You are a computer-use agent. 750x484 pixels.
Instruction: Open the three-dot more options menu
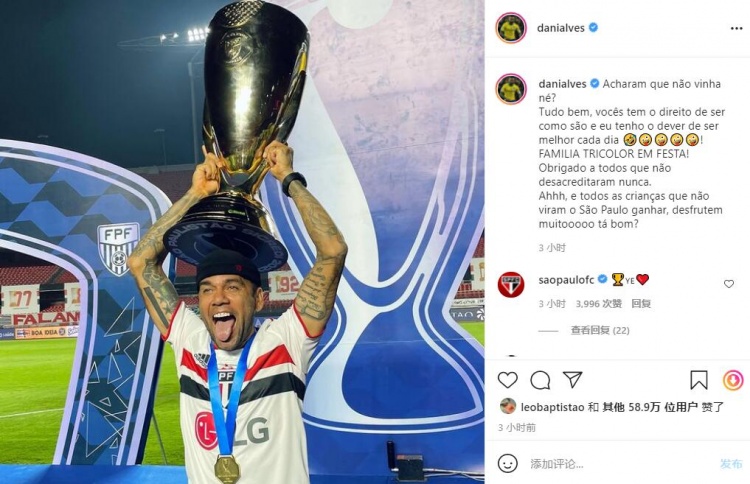click(737, 29)
